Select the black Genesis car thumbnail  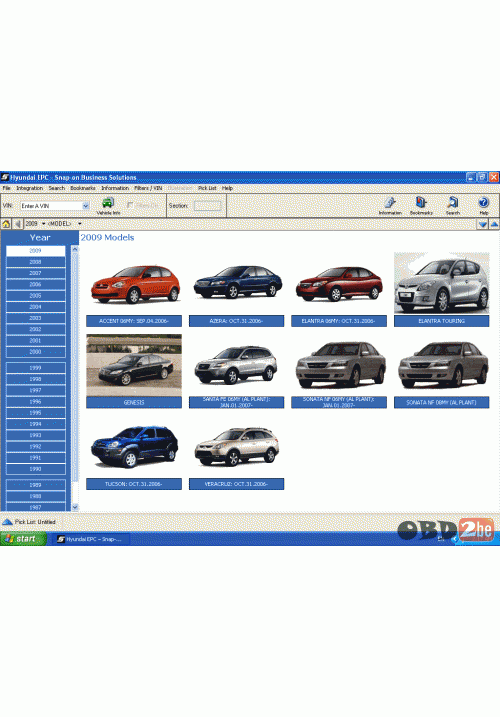(x=134, y=365)
